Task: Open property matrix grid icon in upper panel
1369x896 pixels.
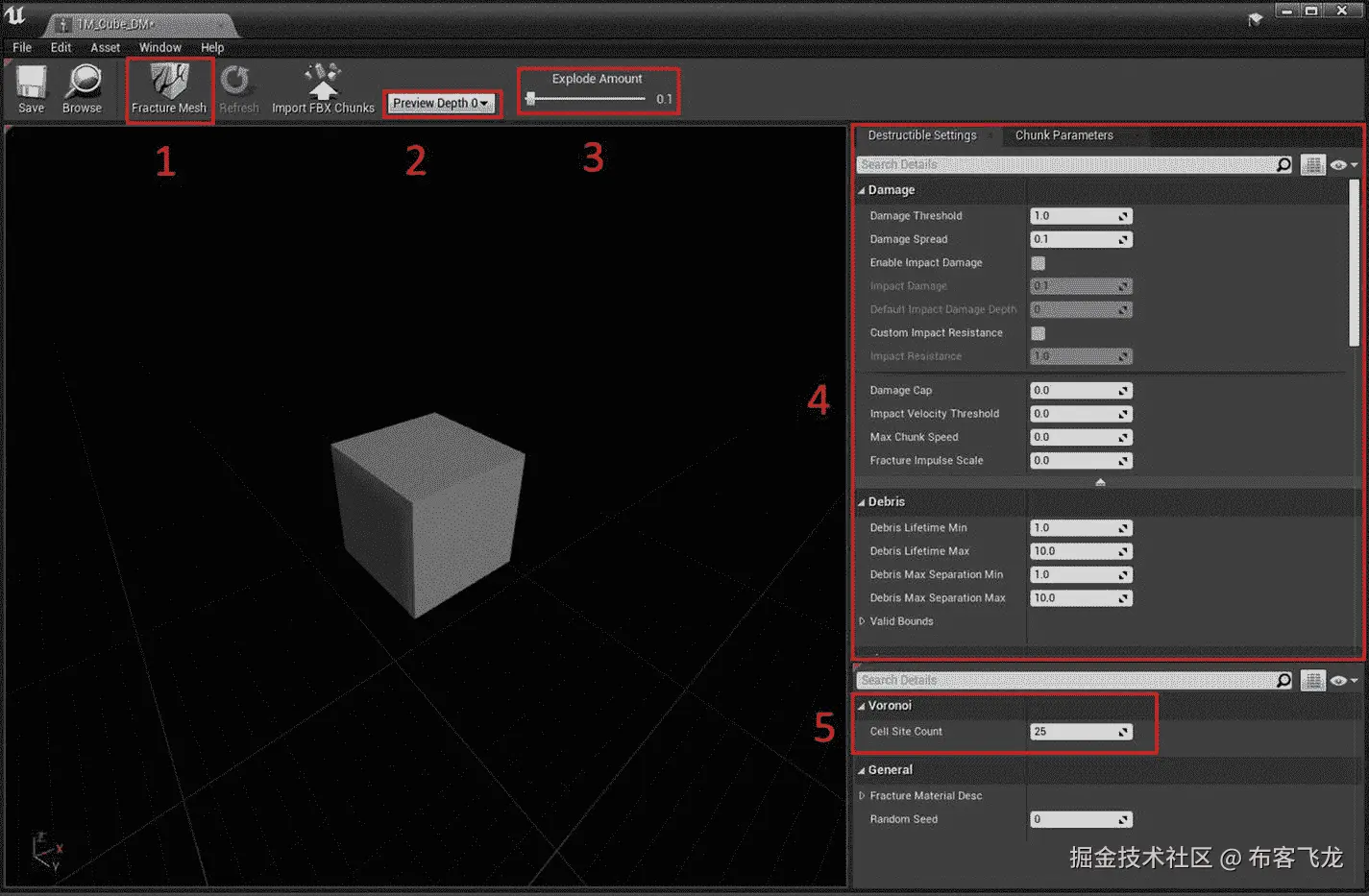Action: click(1312, 165)
